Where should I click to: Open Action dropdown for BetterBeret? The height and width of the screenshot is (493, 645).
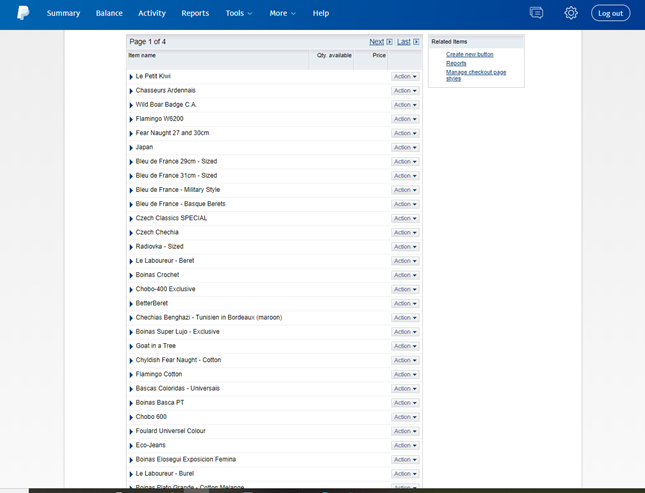405,304
